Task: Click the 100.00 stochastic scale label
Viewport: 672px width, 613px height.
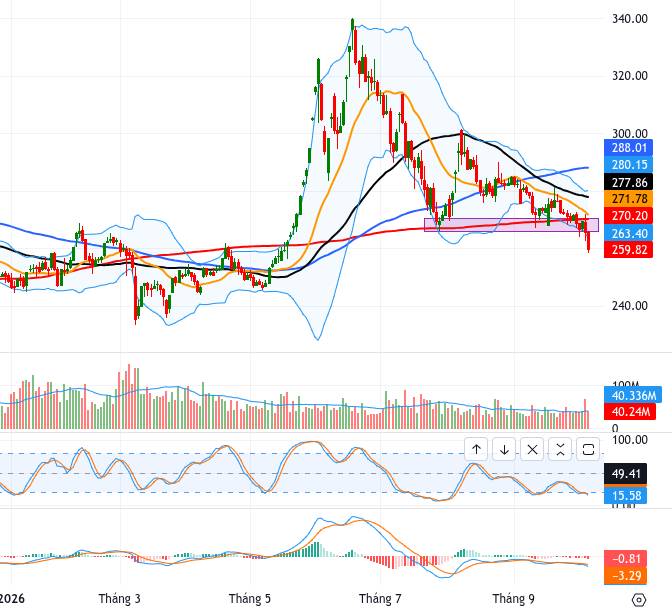Action: [x=630, y=440]
